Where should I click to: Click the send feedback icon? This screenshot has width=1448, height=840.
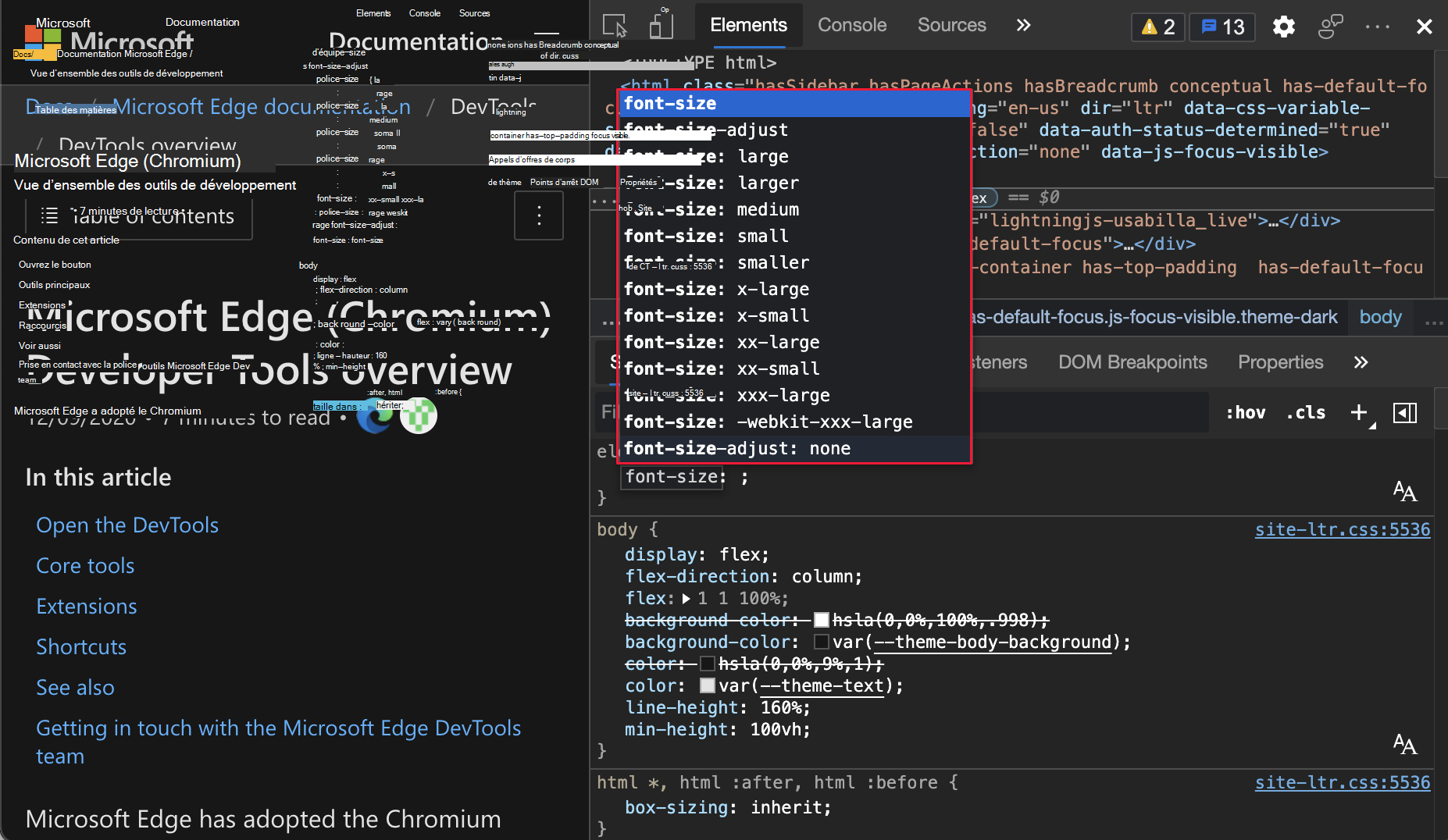tap(1330, 27)
